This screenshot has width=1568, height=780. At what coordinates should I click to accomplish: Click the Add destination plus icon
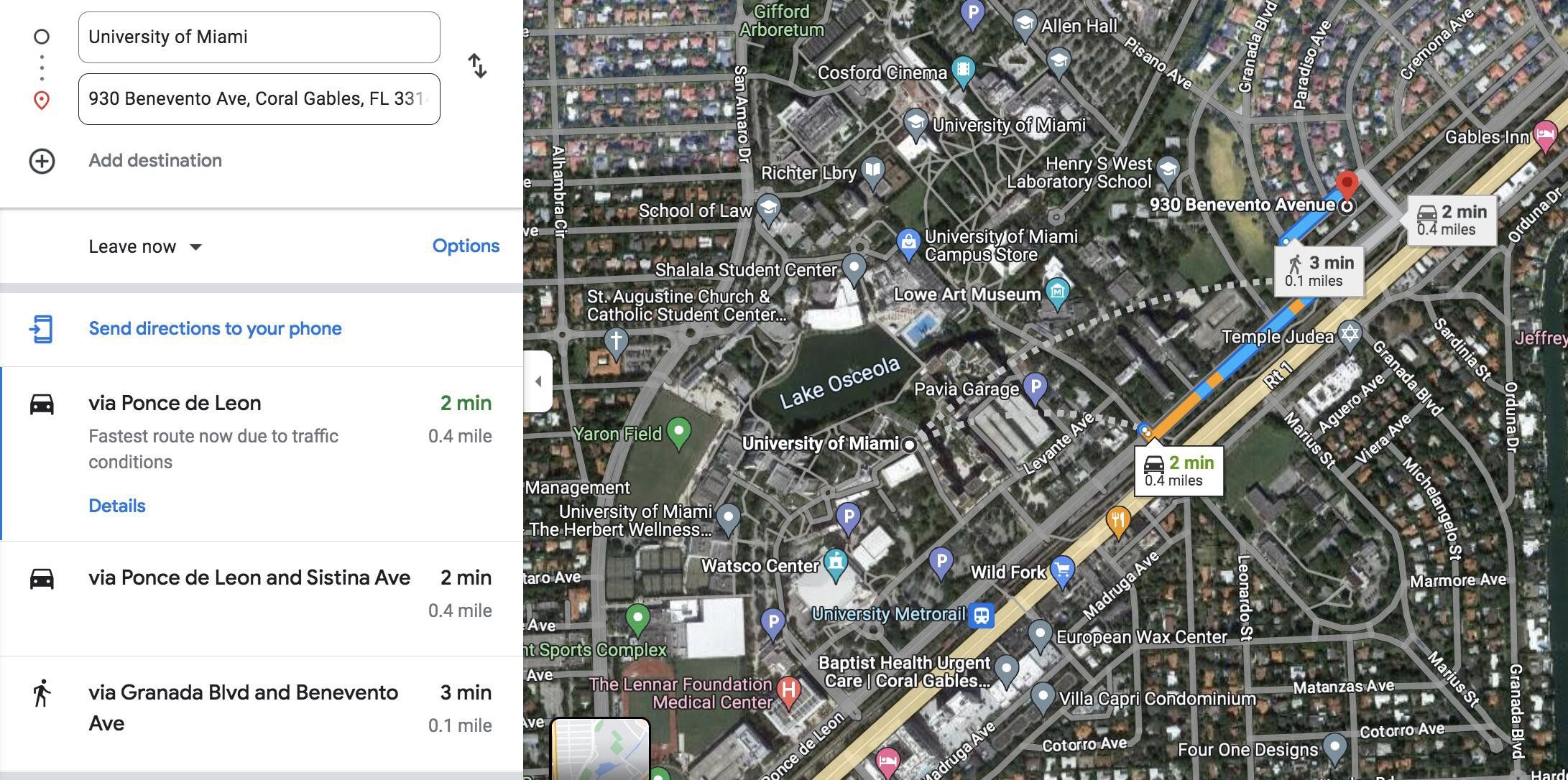pos(42,161)
